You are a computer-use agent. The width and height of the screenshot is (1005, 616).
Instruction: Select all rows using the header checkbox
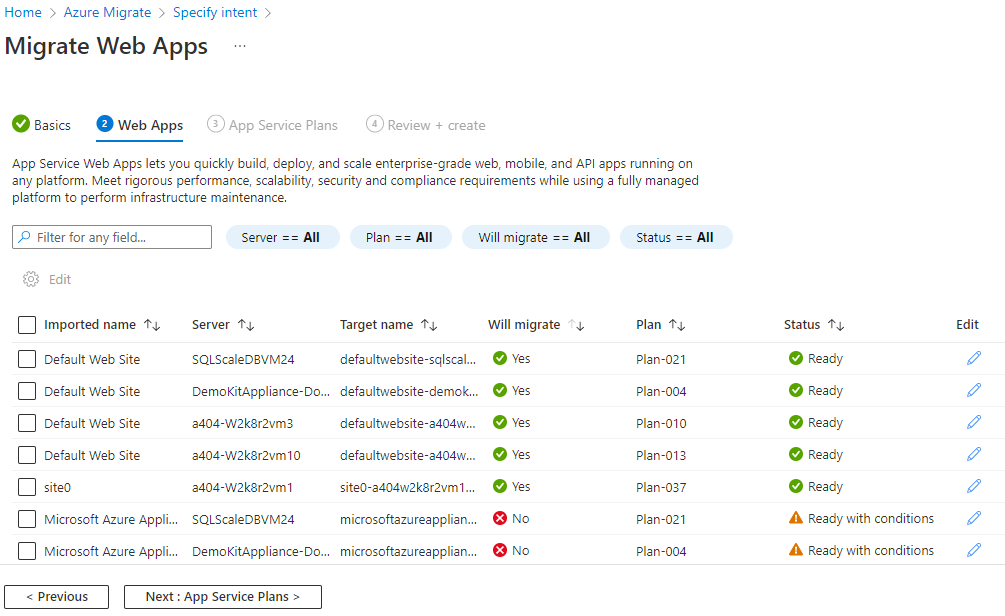pyautogui.click(x=26, y=325)
